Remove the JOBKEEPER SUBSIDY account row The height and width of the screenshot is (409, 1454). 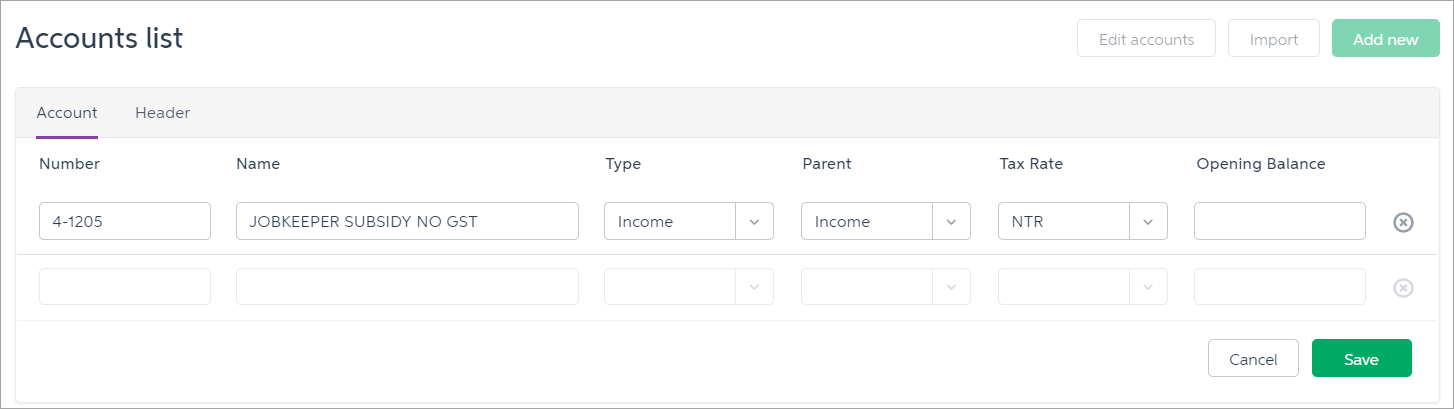[1403, 222]
